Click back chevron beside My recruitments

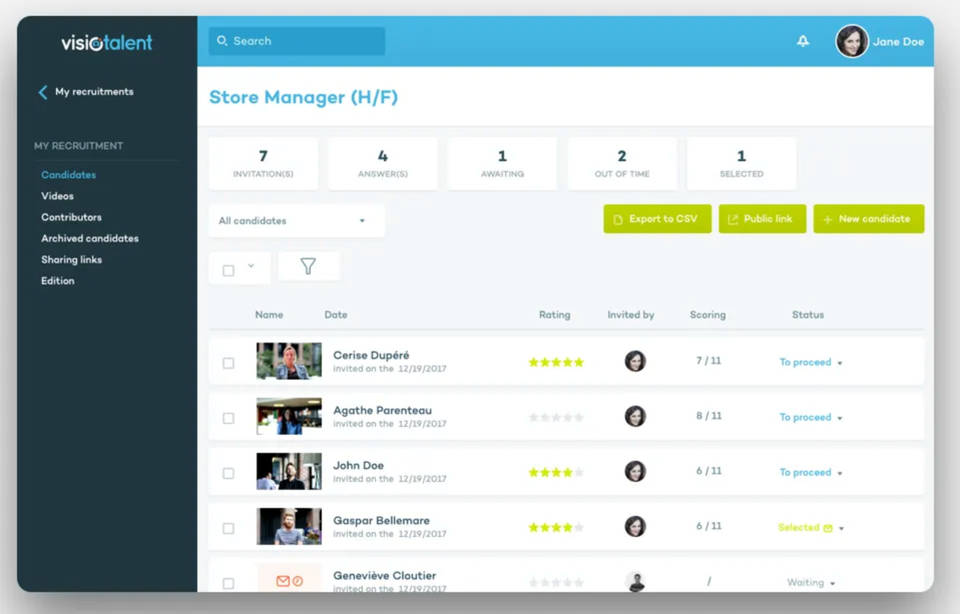pyautogui.click(x=43, y=92)
